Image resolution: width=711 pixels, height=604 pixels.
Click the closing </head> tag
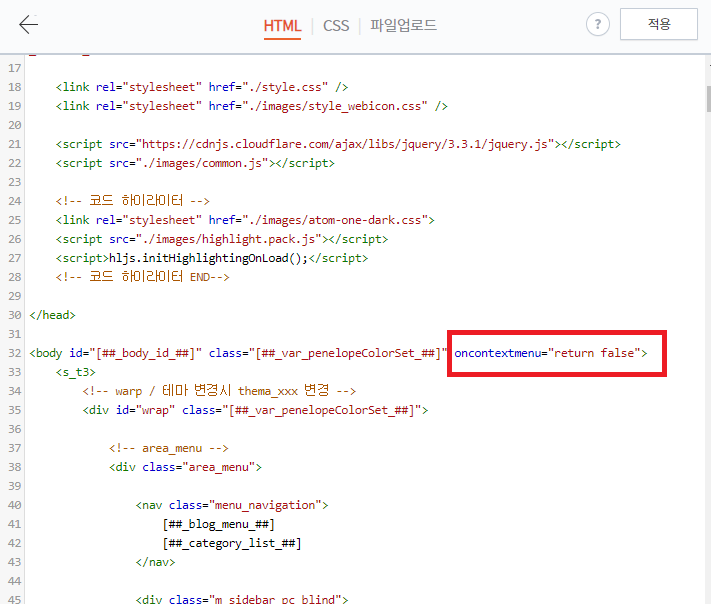click(x=52, y=315)
